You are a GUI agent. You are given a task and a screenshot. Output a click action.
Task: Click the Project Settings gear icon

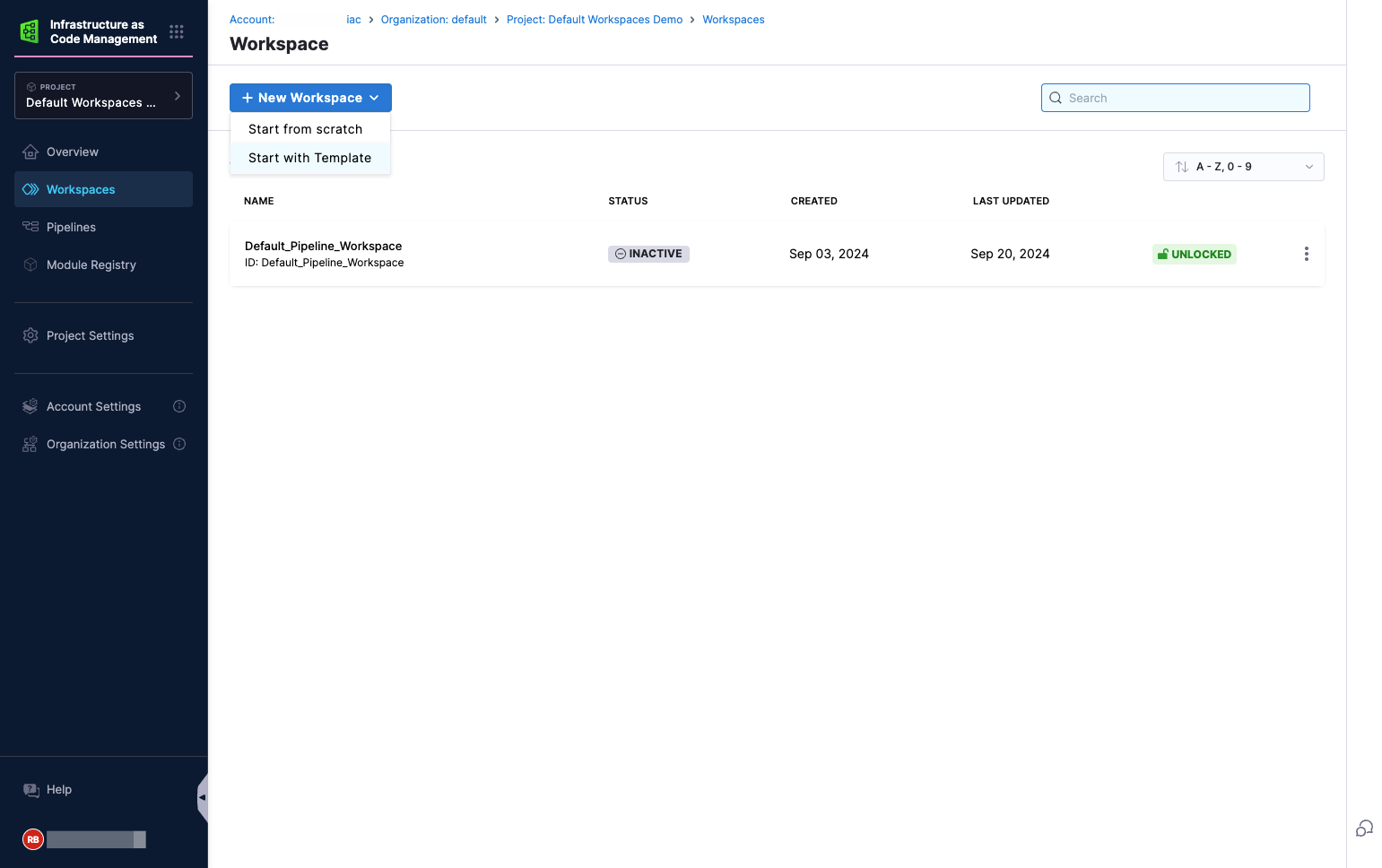pyautogui.click(x=30, y=335)
